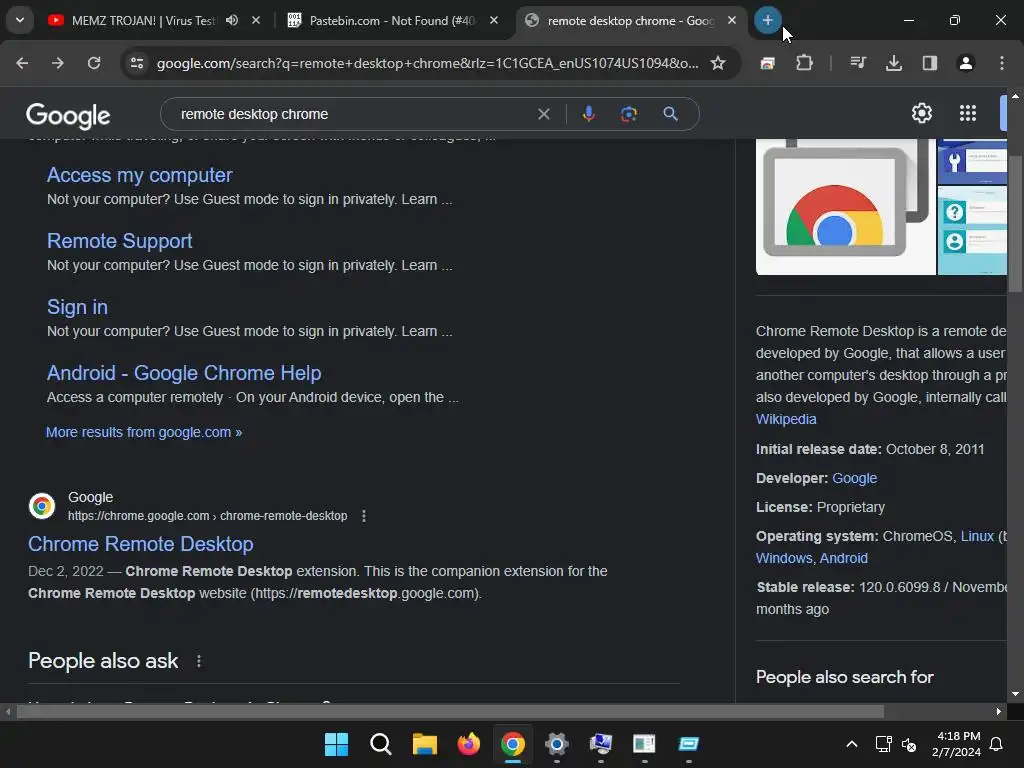1024x768 pixels.
Task: Open Settings gear app on taskbar
Action: (x=556, y=744)
